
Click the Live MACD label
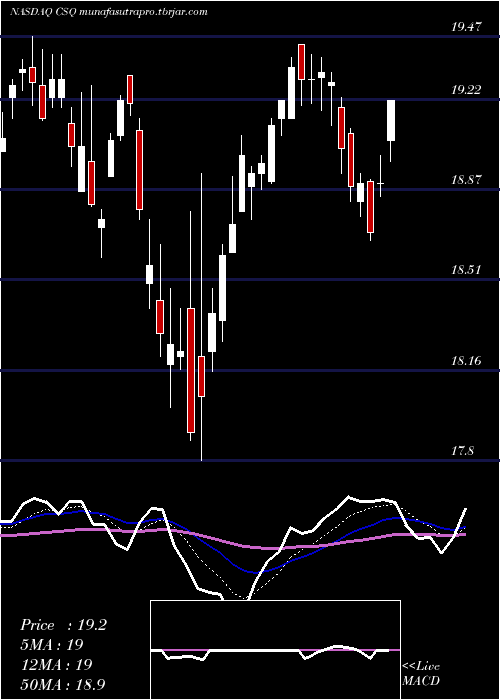click(421, 673)
